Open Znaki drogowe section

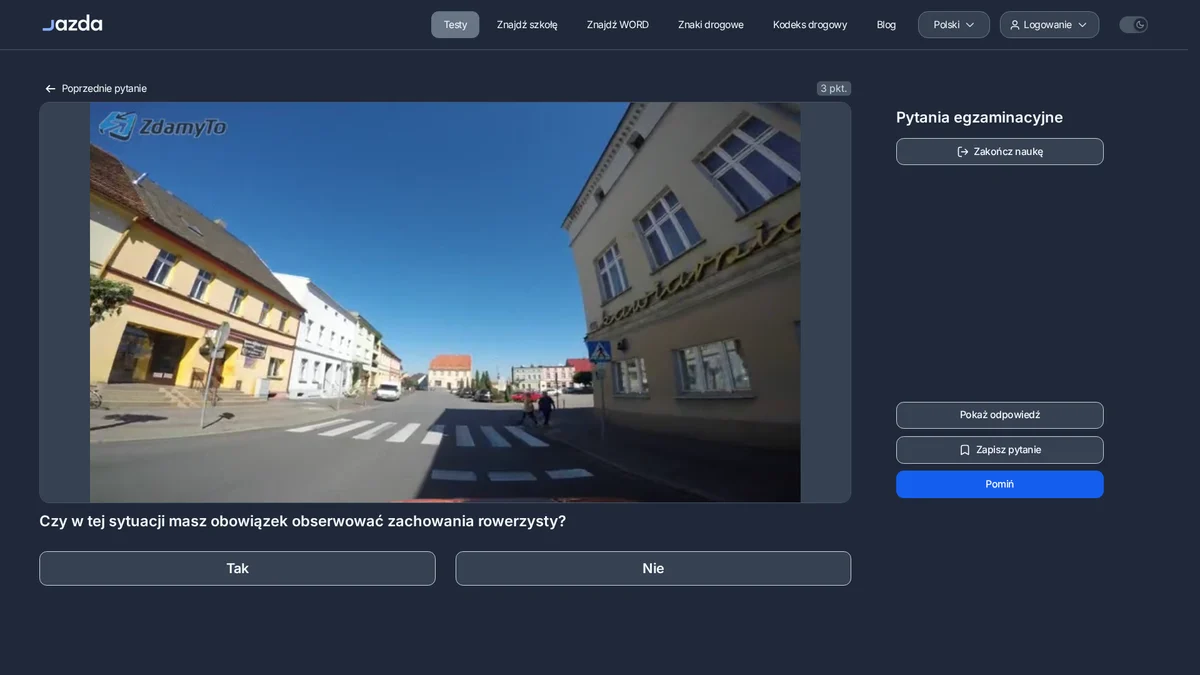point(711,25)
